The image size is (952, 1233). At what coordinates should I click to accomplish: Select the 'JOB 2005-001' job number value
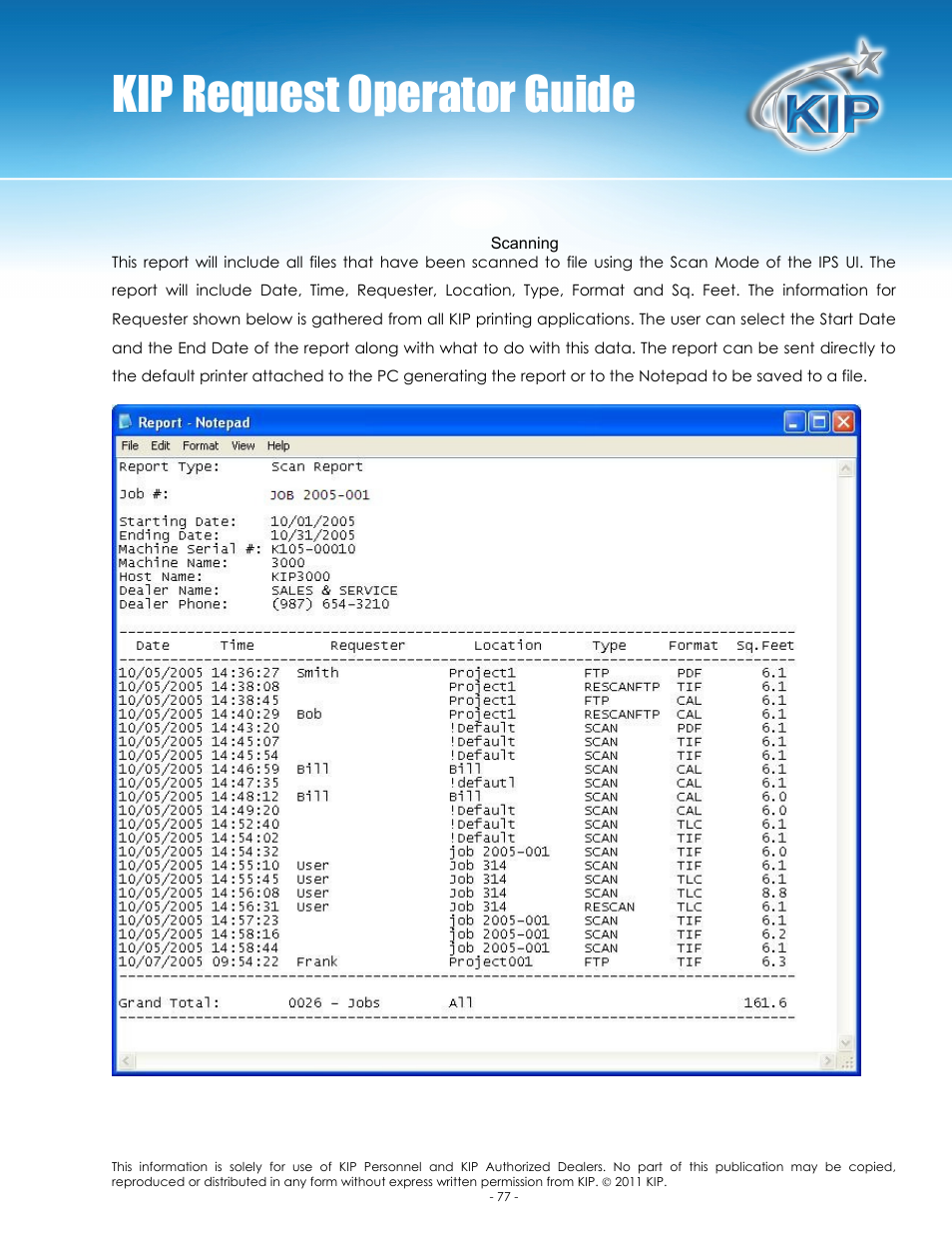(x=319, y=494)
